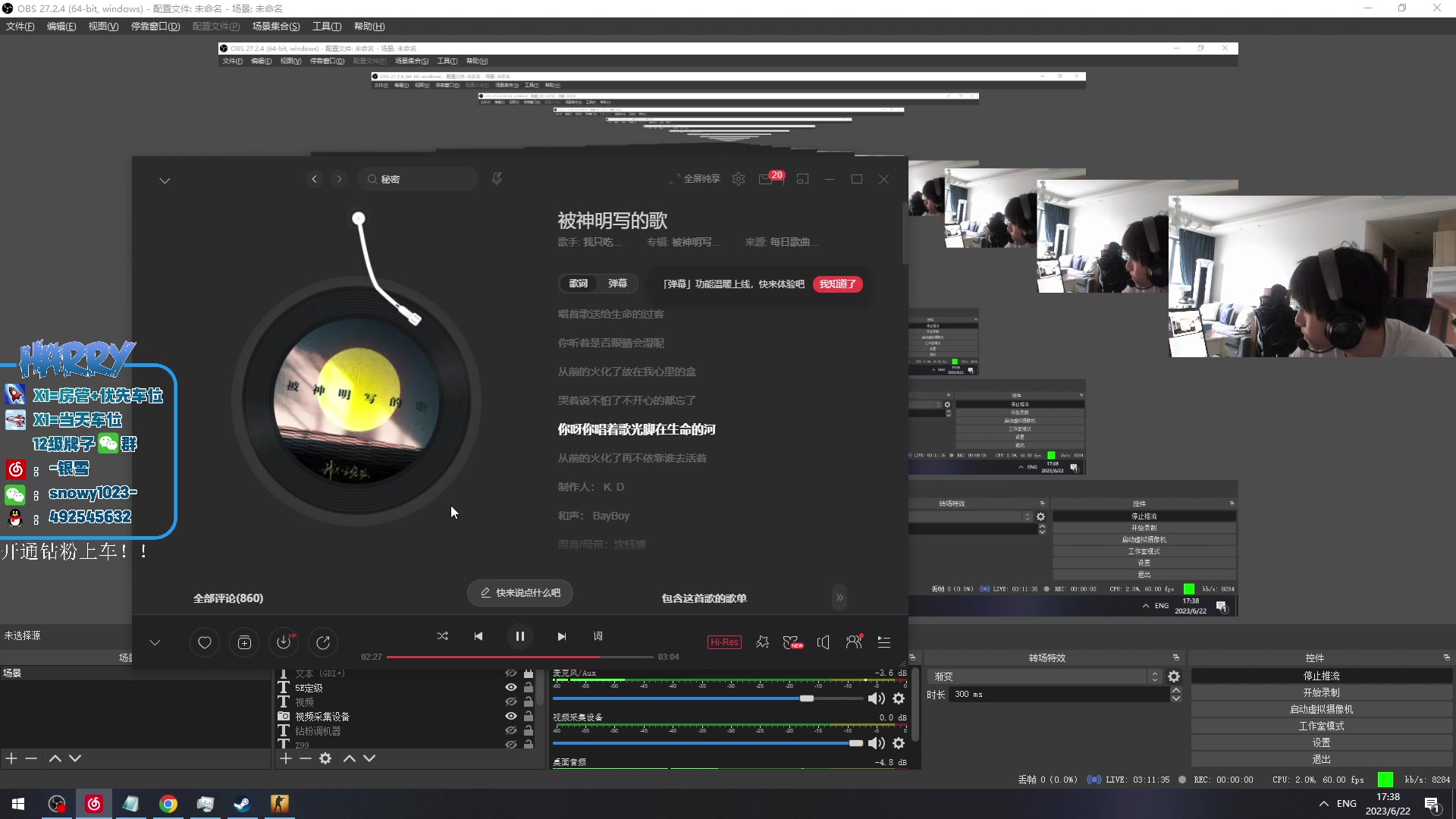Like the current song with the heart icon
This screenshot has height=819, width=1456.
[205, 643]
